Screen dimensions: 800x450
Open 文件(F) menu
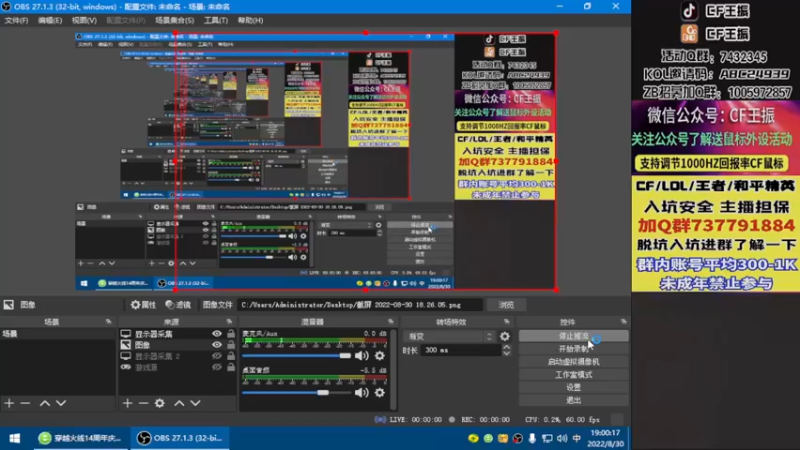[16, 20]
